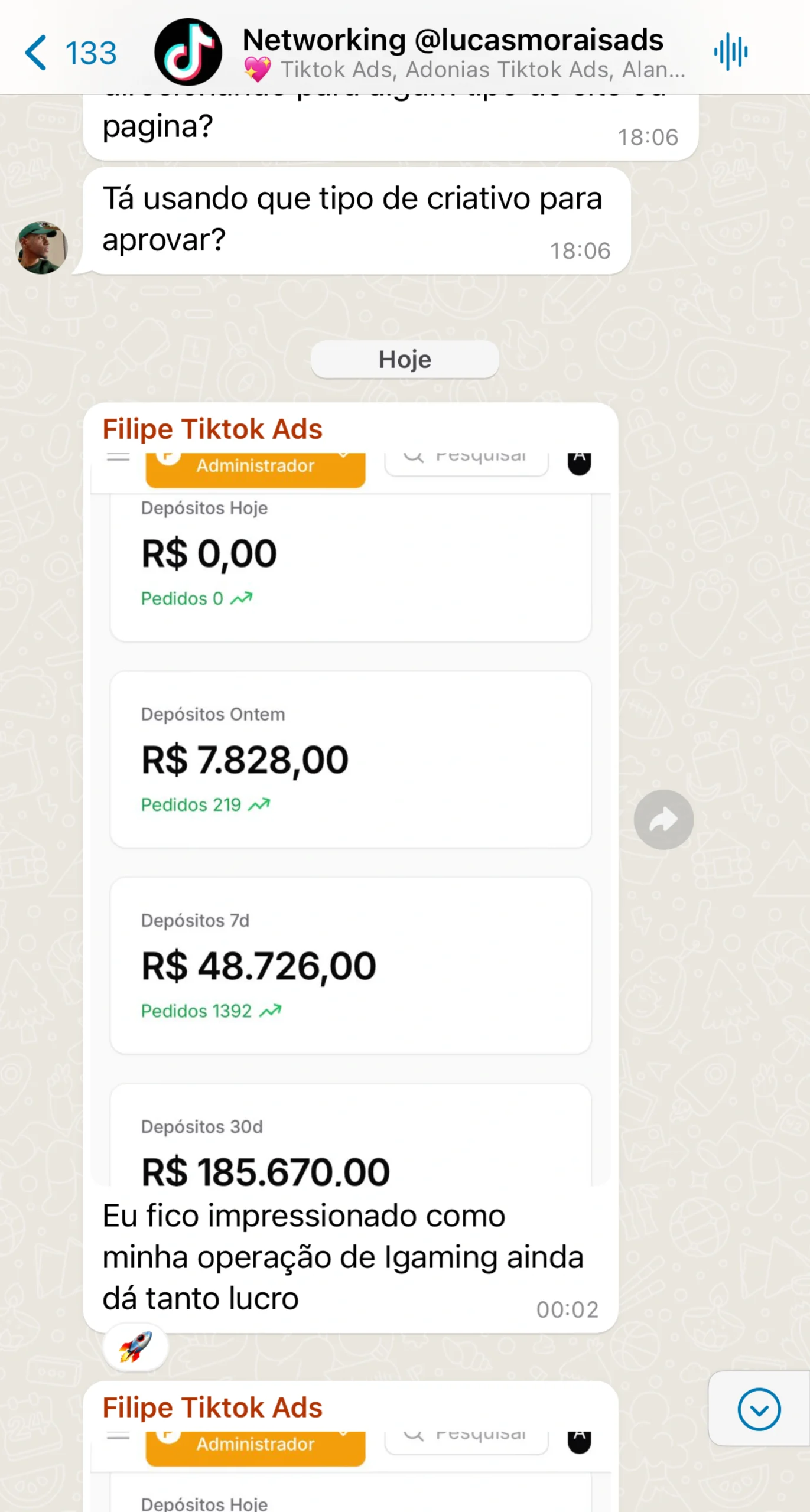
Task: Tap the back arrow to leave chat
Action: click(x=35, y=53)
